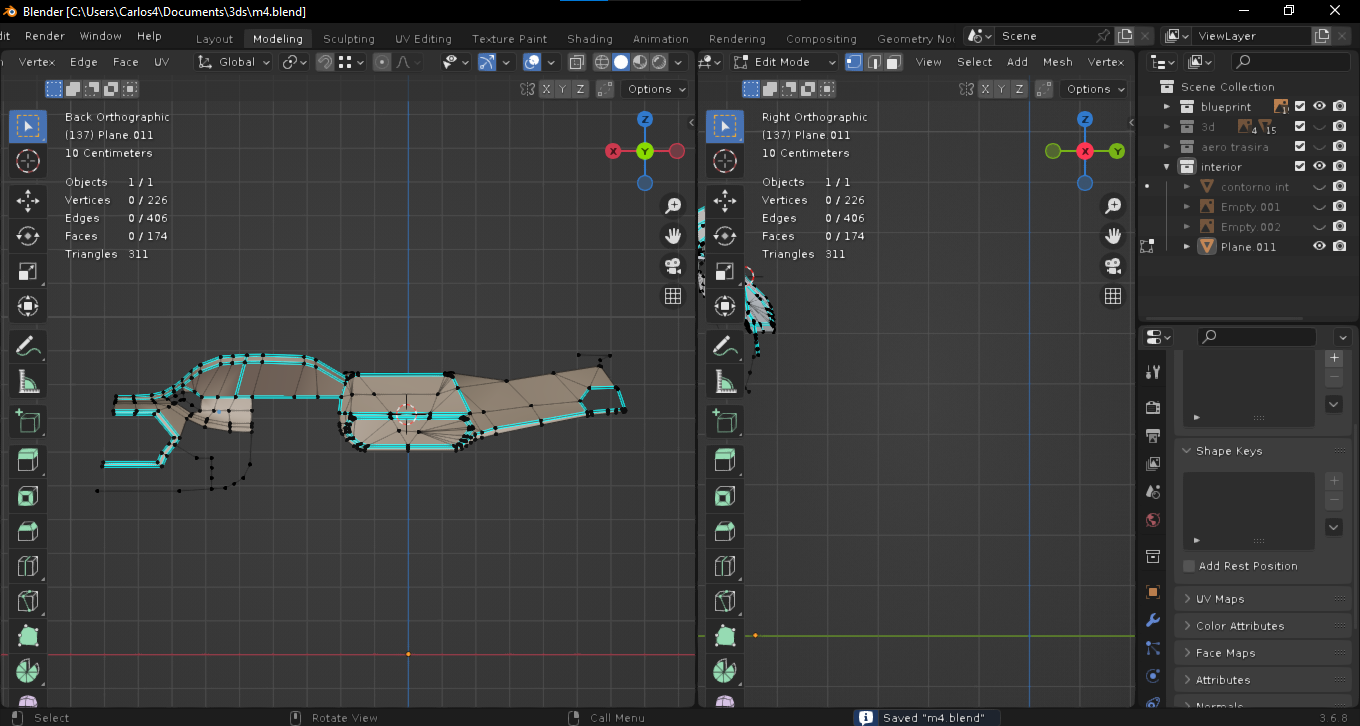1360x726 pixels.
Task: Add a new shape key with plus button
Action: tap(1334, 481)
